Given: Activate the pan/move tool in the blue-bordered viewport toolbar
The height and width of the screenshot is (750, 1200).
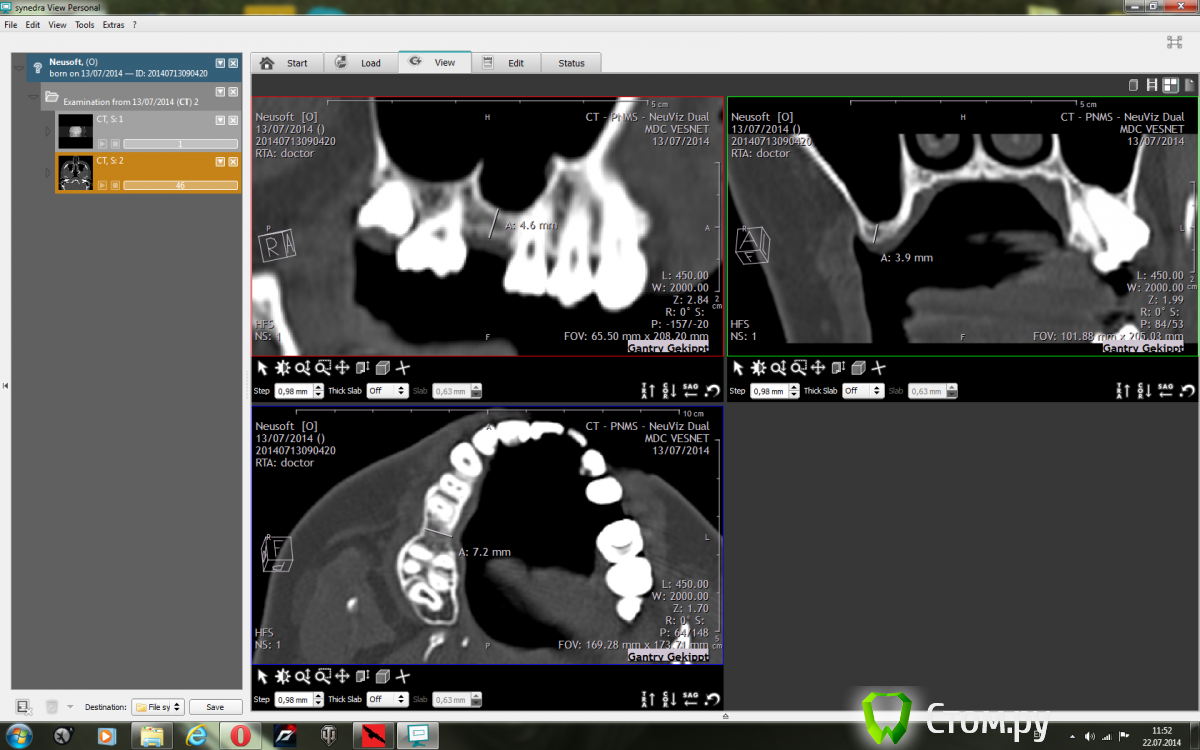Looking at the screenshot, I should (342, 676).
